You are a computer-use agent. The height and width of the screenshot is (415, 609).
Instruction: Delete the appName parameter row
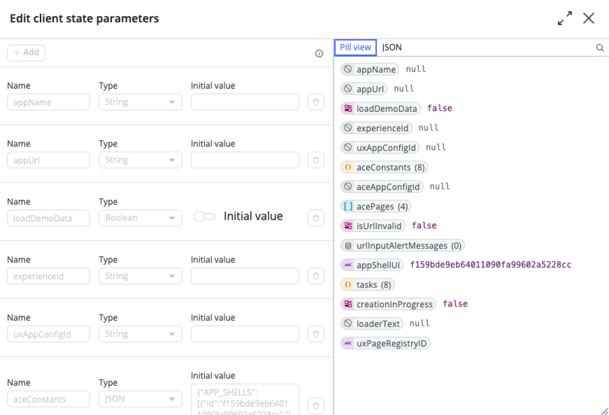coord(316,102)
